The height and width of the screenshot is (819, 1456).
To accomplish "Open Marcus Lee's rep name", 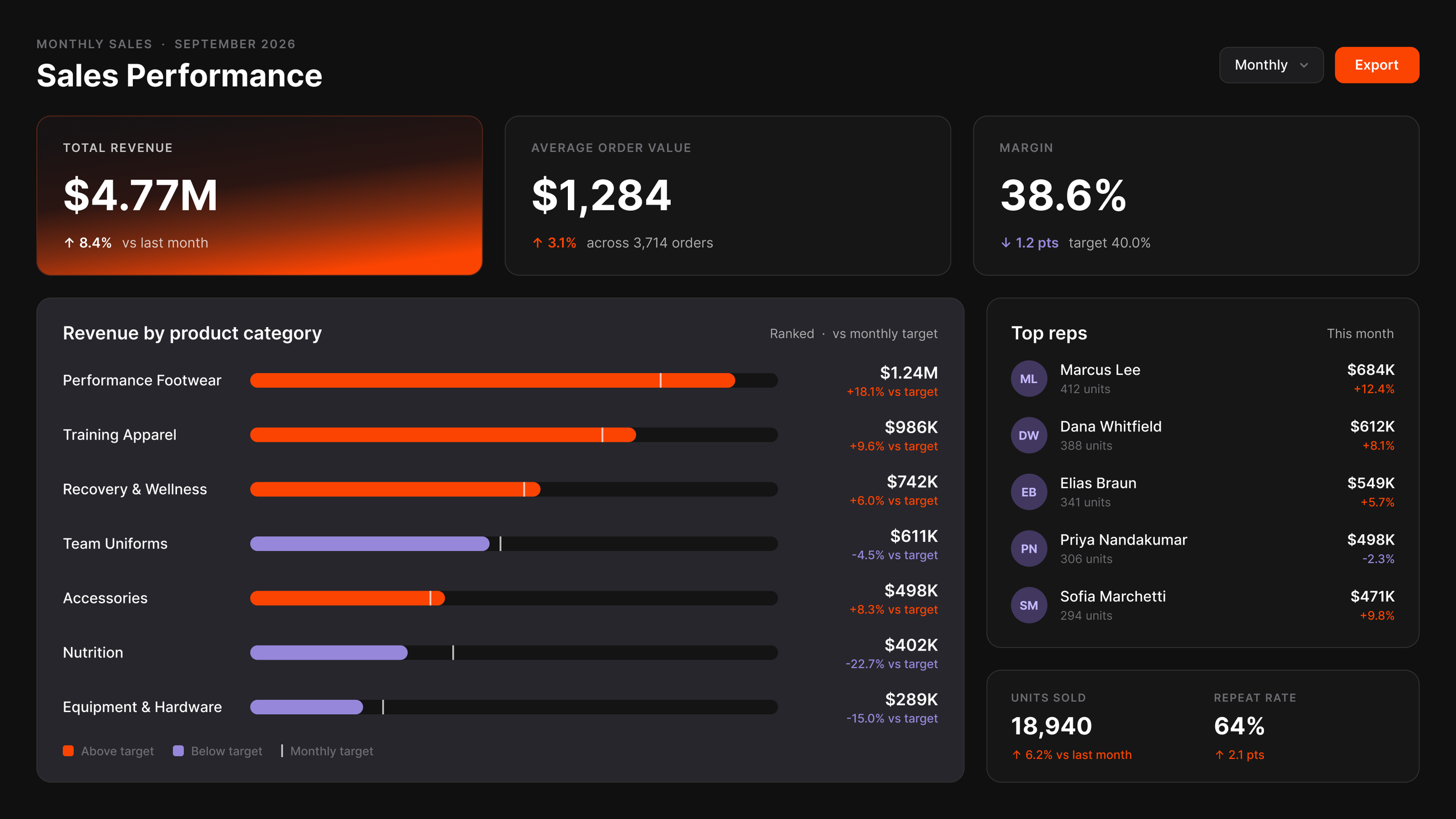I will (x=1100, y=370).
